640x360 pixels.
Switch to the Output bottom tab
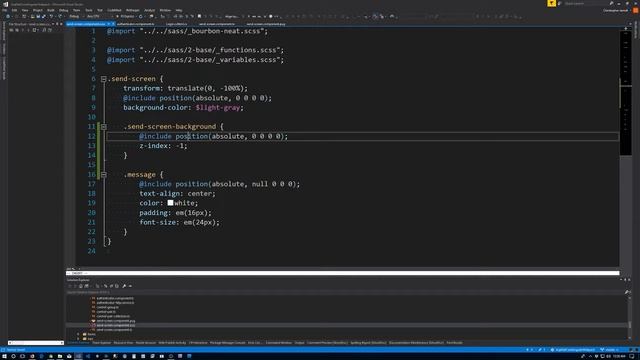tap(300, 343)
